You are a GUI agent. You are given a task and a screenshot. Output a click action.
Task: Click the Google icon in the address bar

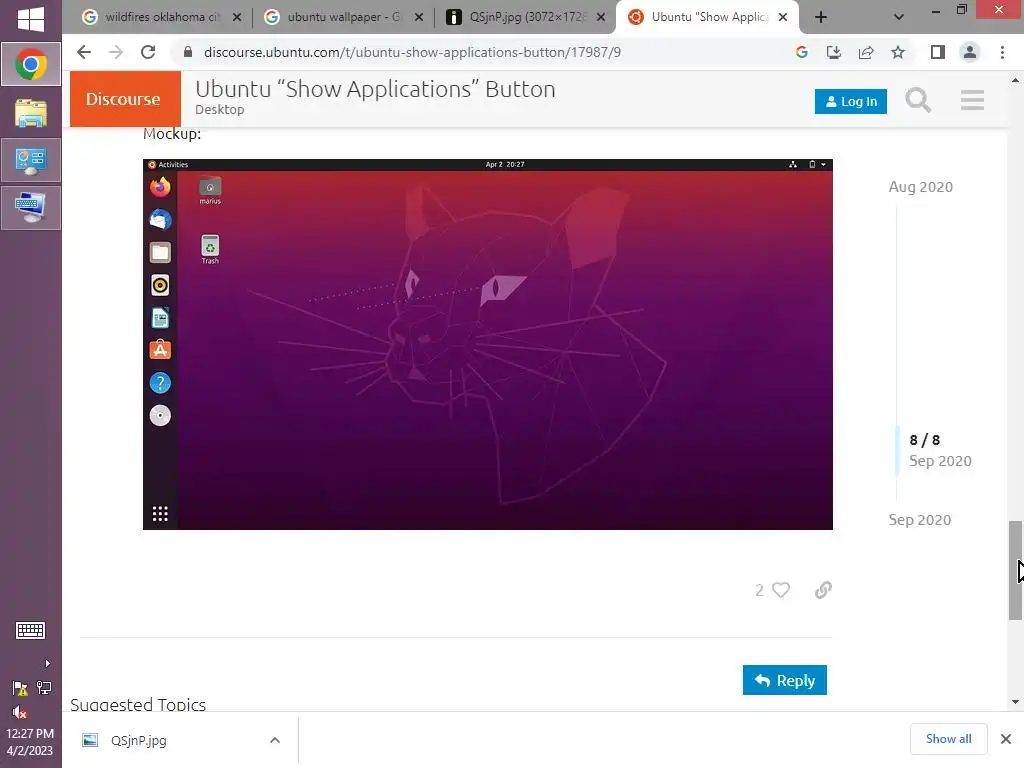tap(802, 52)
